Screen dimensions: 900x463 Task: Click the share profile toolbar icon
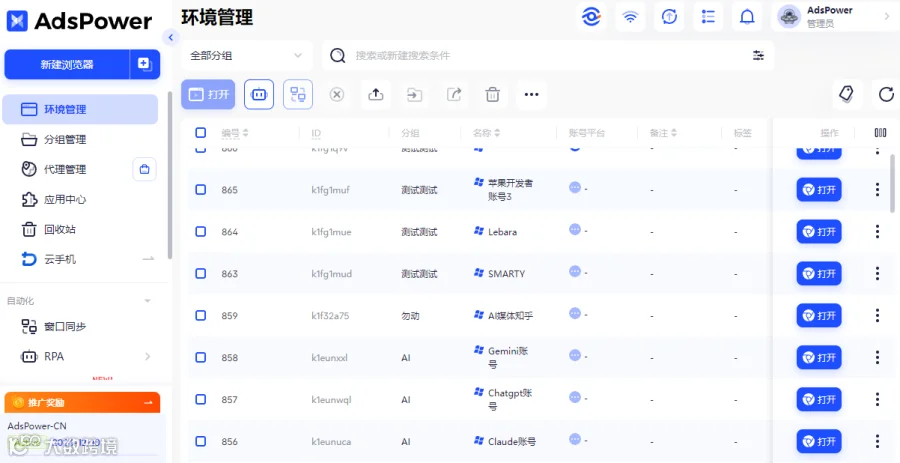pos(454,94)
